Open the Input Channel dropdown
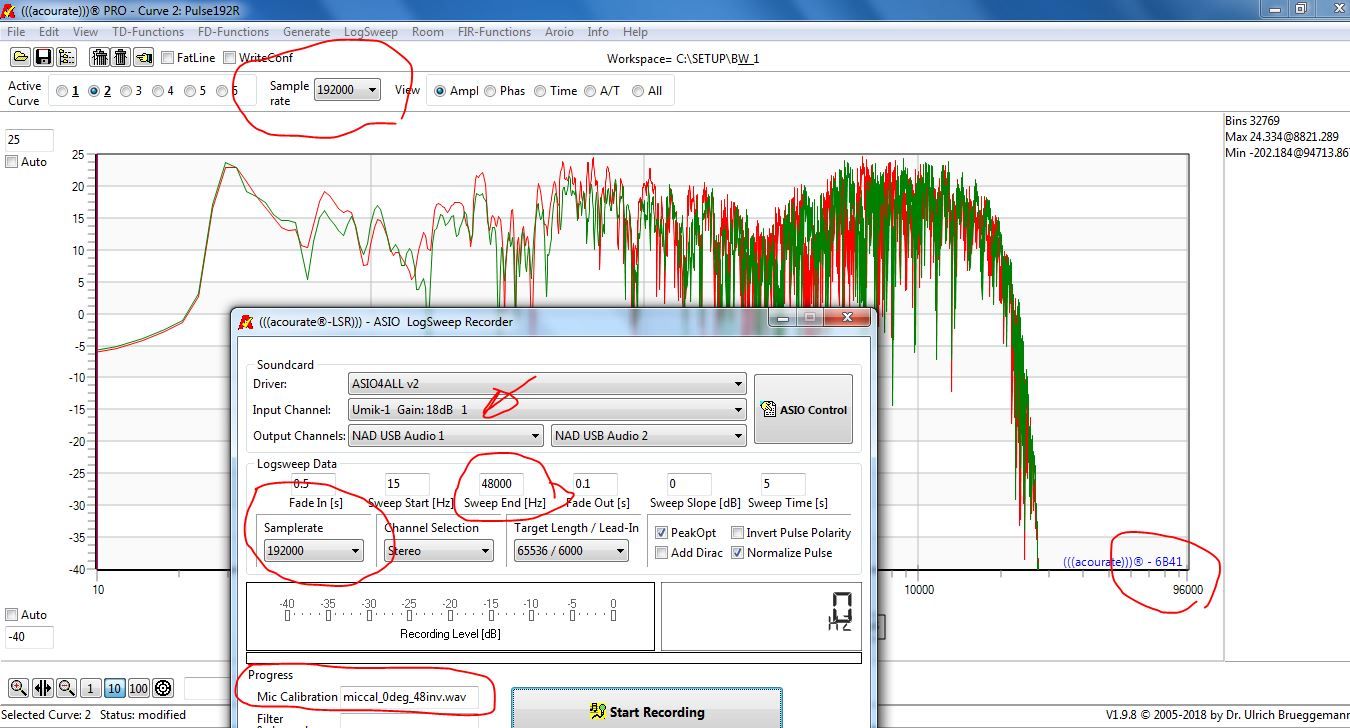The height and width of the screenshot is (728, 1350). click(x=547, y=410)
